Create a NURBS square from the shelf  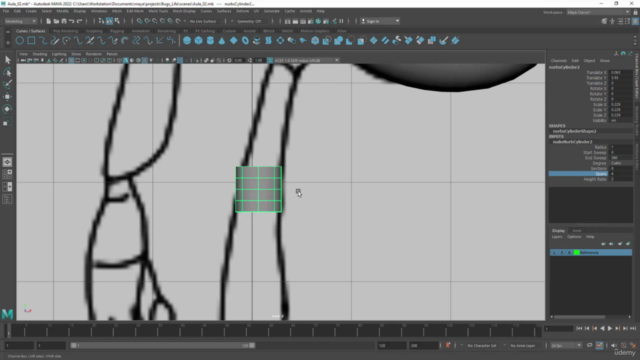pos(31,40)
